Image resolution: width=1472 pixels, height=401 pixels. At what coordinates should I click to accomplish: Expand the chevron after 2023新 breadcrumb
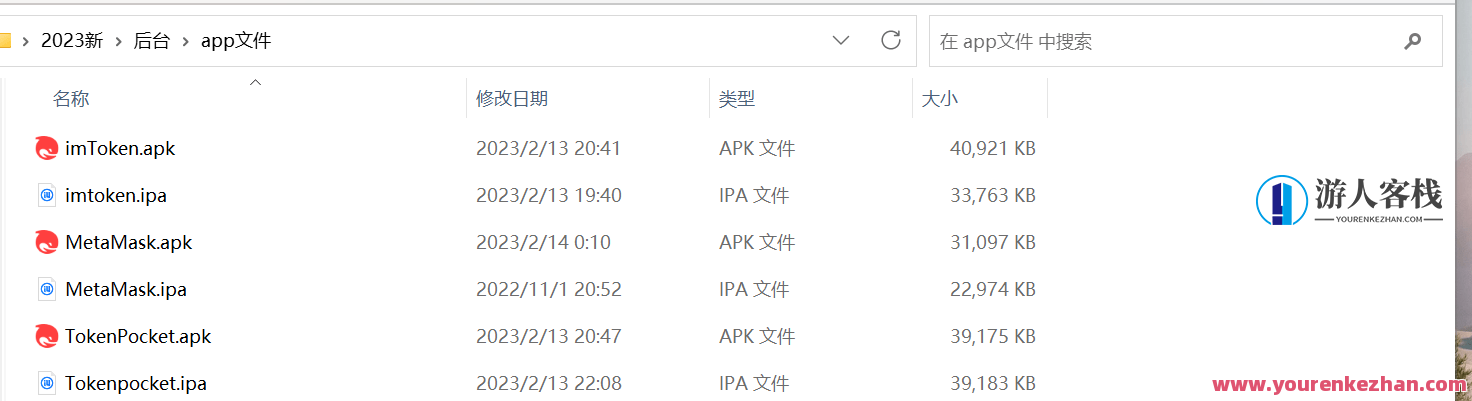(x=119, y=41)
